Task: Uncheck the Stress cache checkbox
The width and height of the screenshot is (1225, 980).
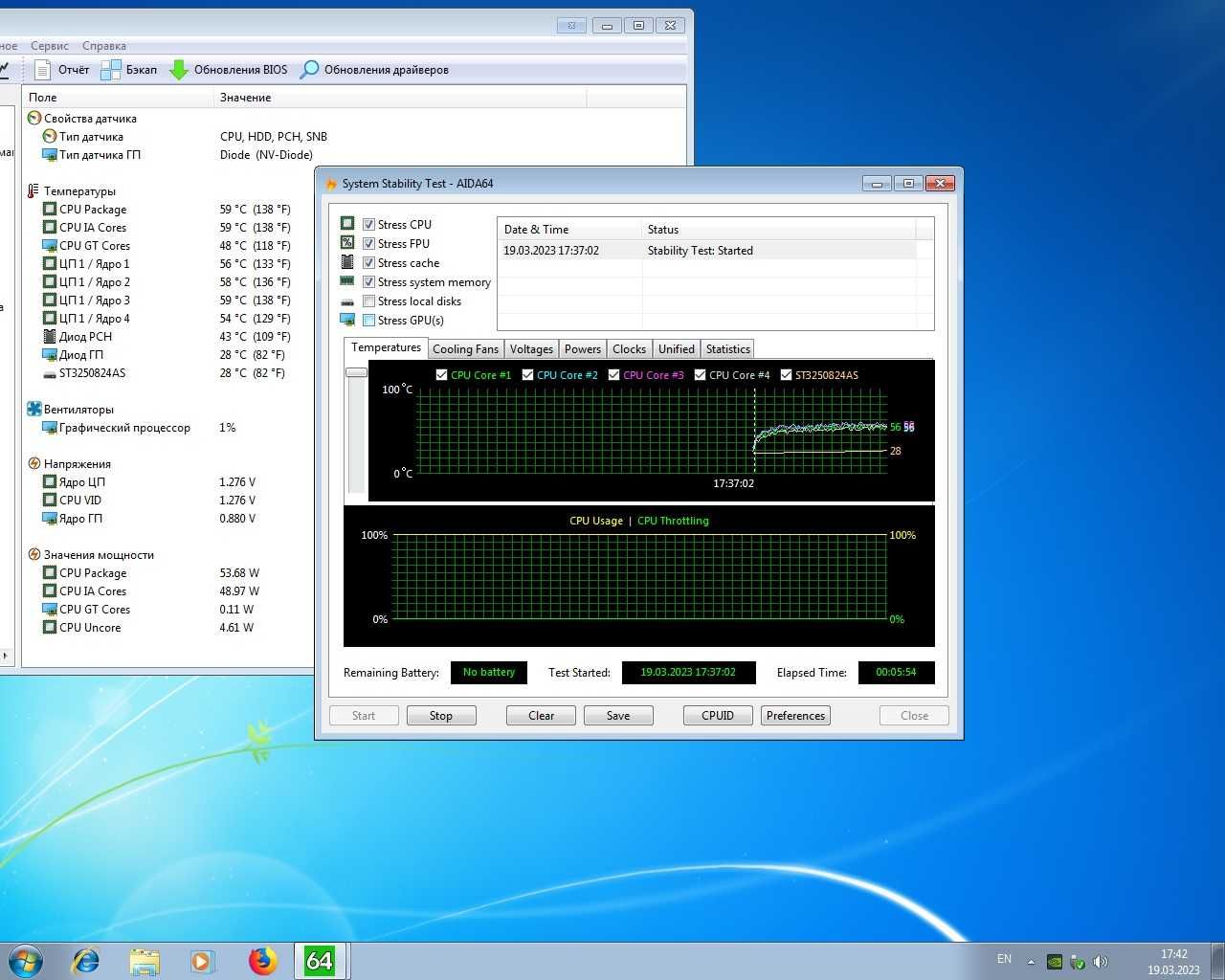Action: 368,263
